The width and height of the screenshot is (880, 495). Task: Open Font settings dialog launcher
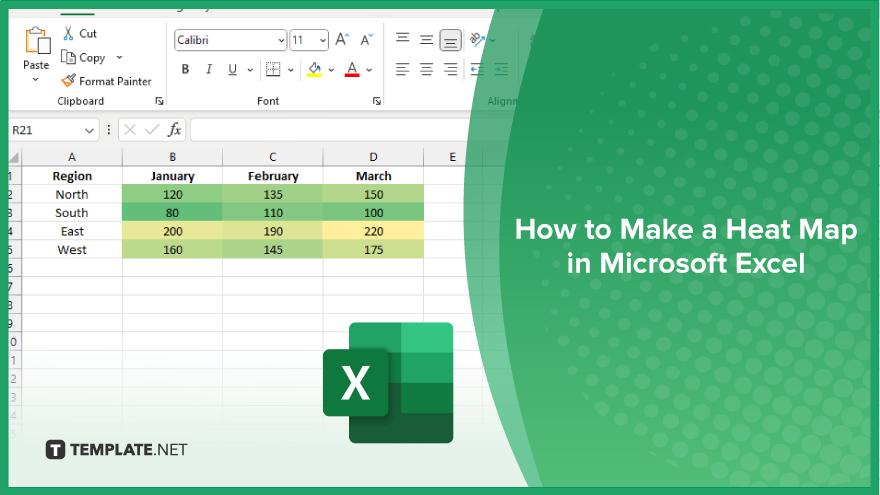377,101
